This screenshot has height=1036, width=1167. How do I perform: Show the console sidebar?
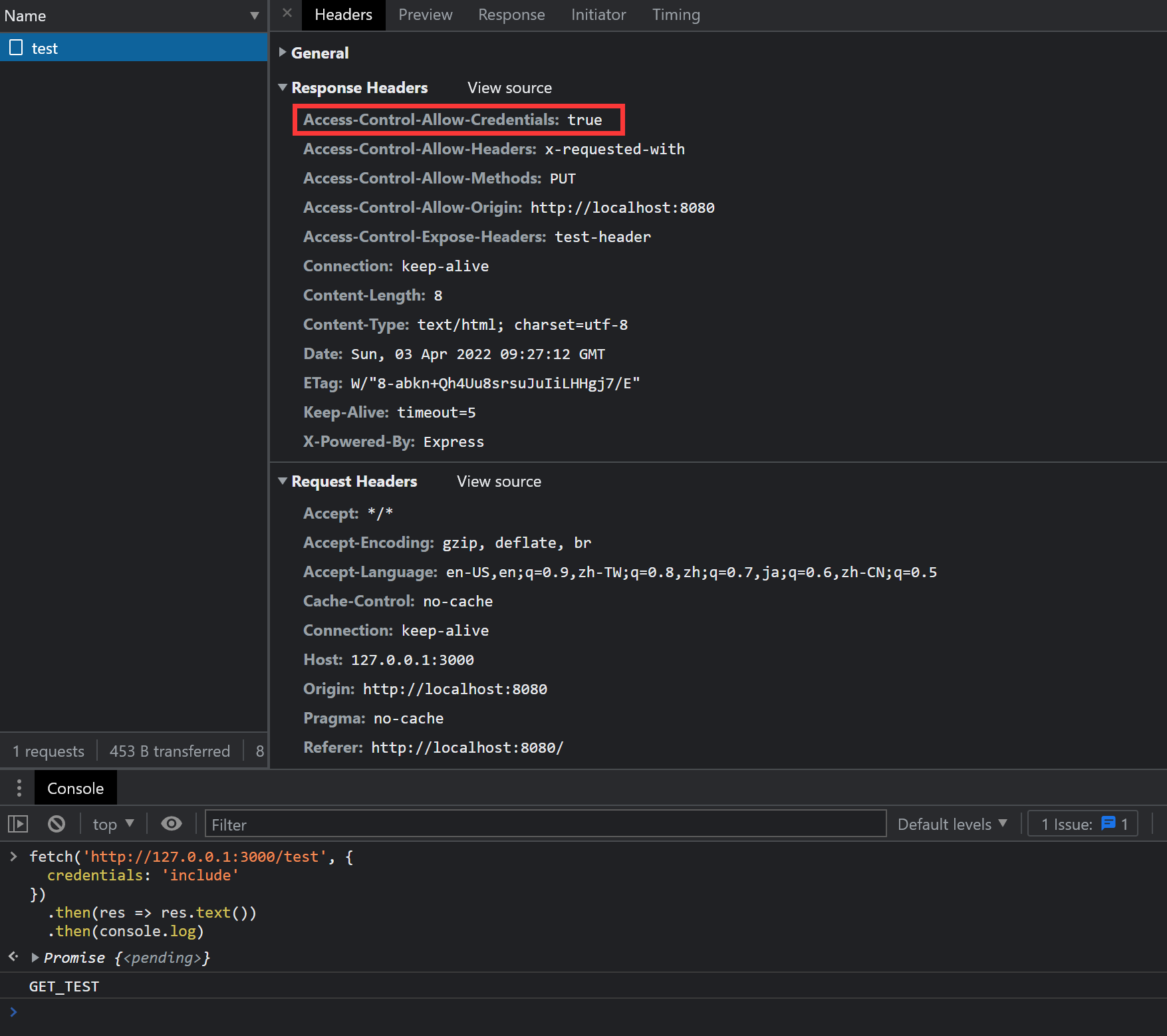[18, 825]
